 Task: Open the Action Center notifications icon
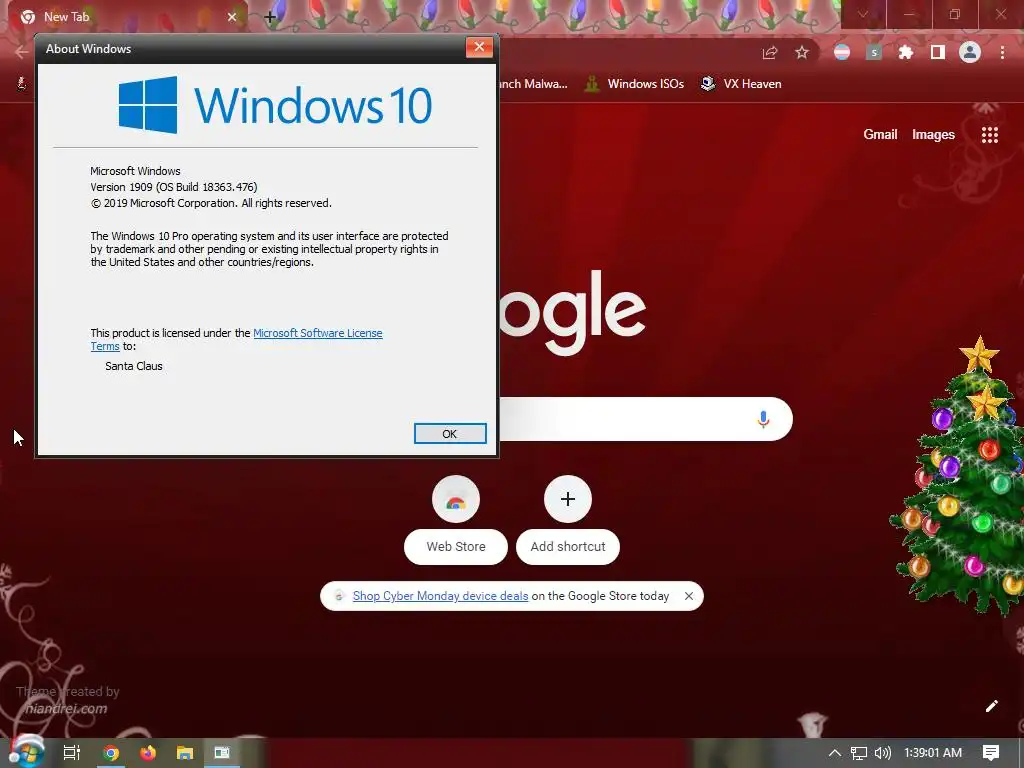point(991,753)
